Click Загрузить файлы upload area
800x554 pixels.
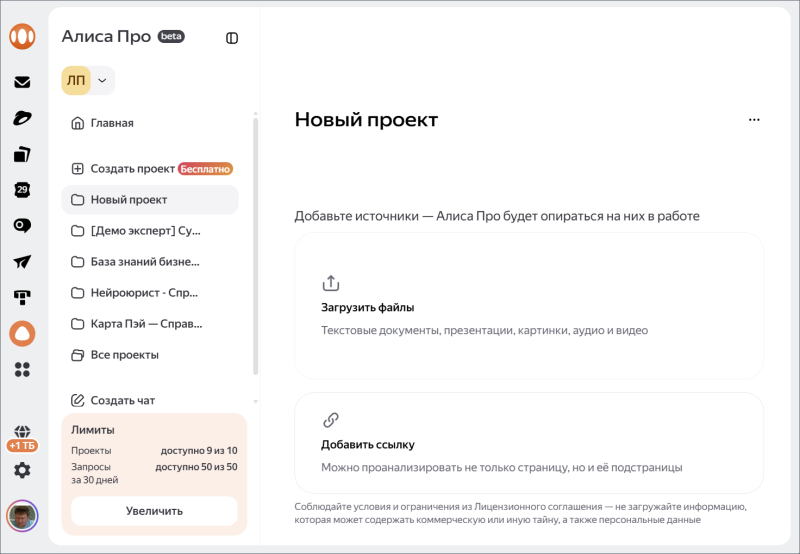click(529, 306)
